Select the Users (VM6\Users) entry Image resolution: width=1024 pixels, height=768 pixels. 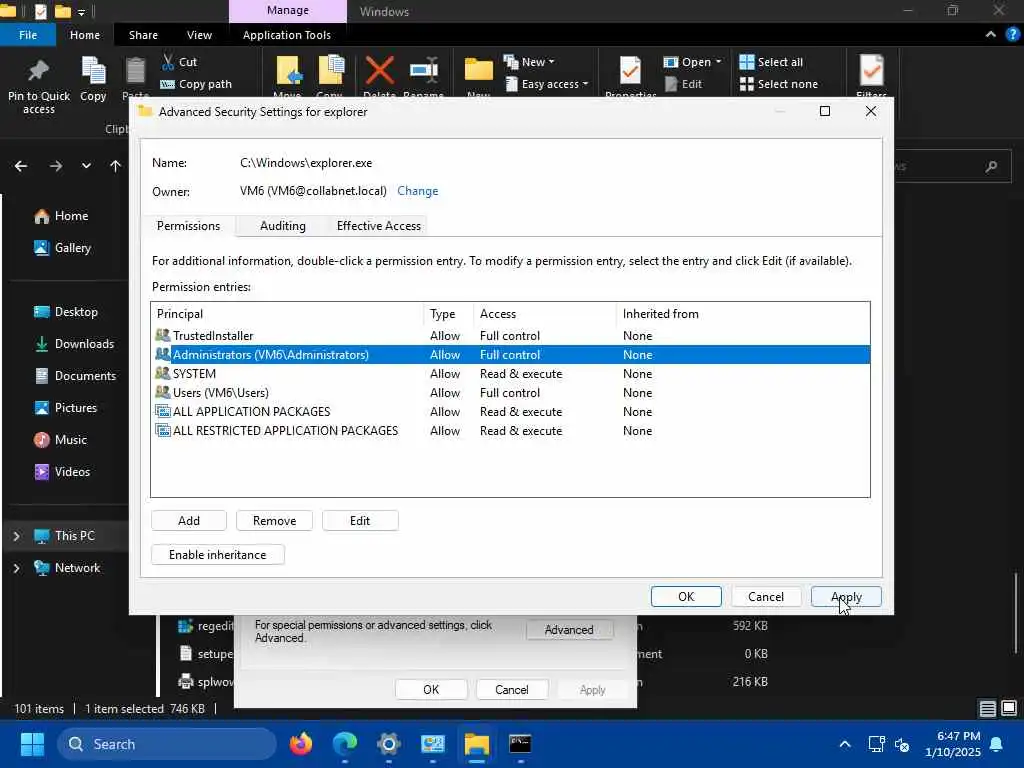510,392
